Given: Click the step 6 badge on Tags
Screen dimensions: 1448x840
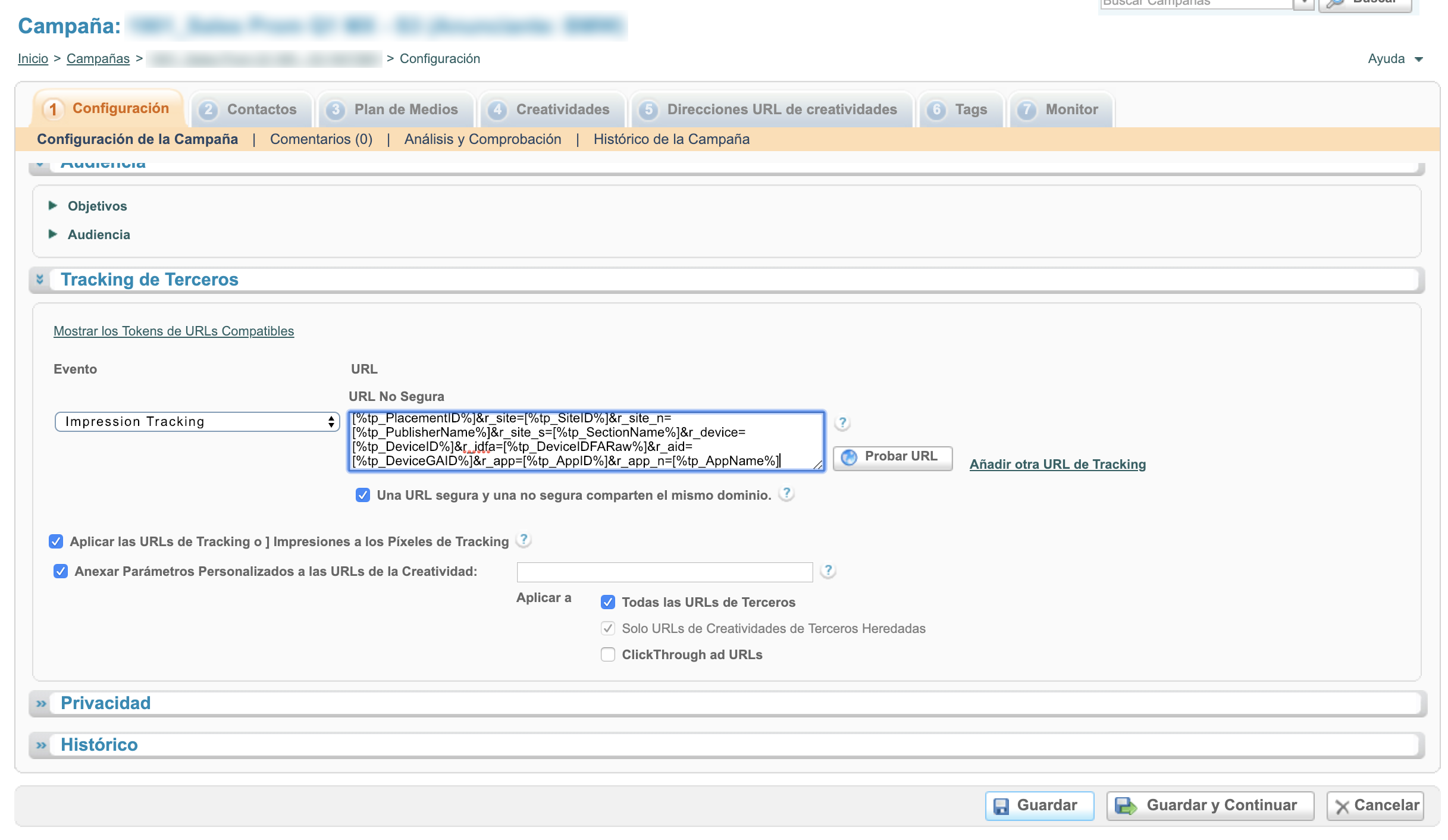Looking at the screenshot, I should click(x=936, y=110).
